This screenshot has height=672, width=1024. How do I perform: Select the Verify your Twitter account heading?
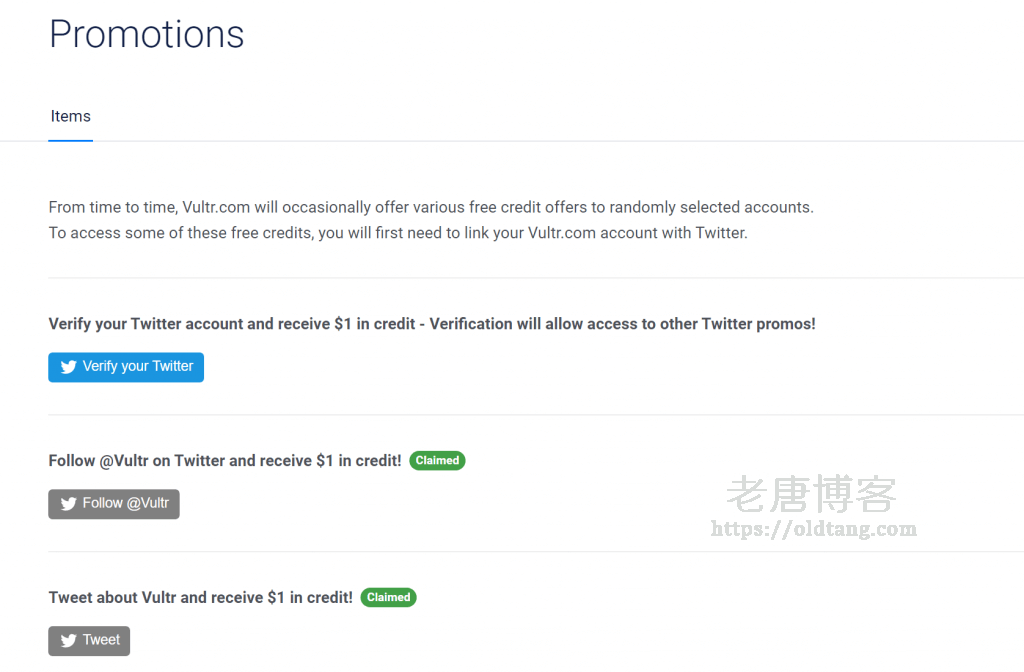pyautogui.click(x=432, y=324)
